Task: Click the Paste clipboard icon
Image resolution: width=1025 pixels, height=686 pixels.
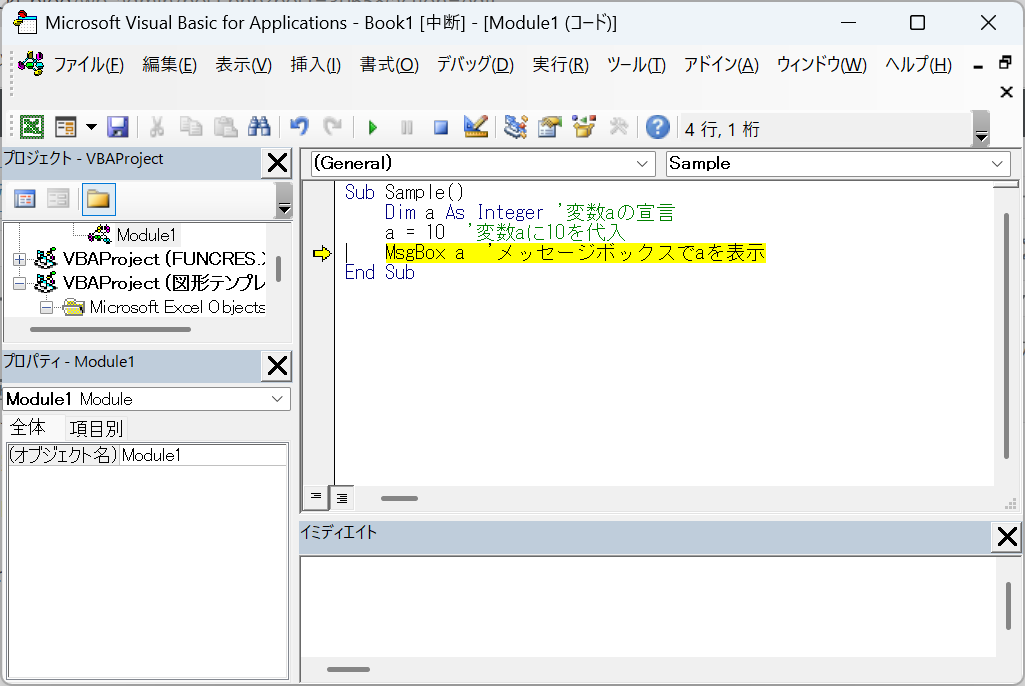Action: (x=226, y=127)
